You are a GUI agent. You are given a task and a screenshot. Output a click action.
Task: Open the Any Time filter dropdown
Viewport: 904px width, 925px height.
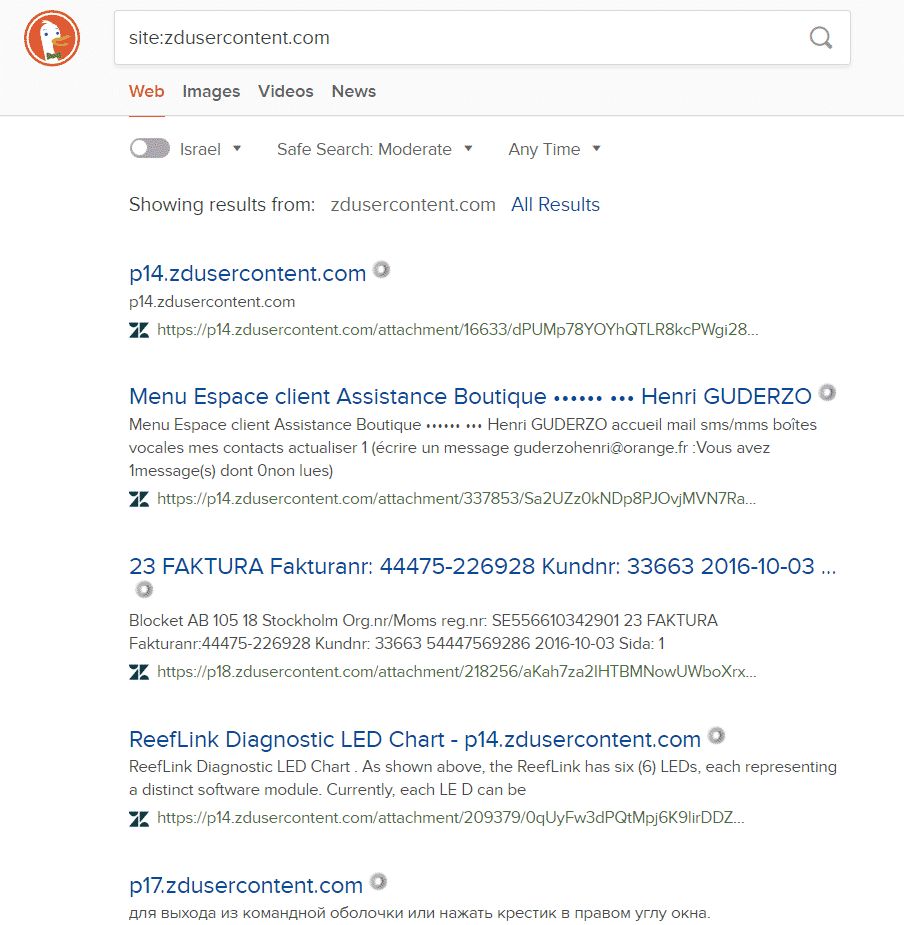(555, 149)
